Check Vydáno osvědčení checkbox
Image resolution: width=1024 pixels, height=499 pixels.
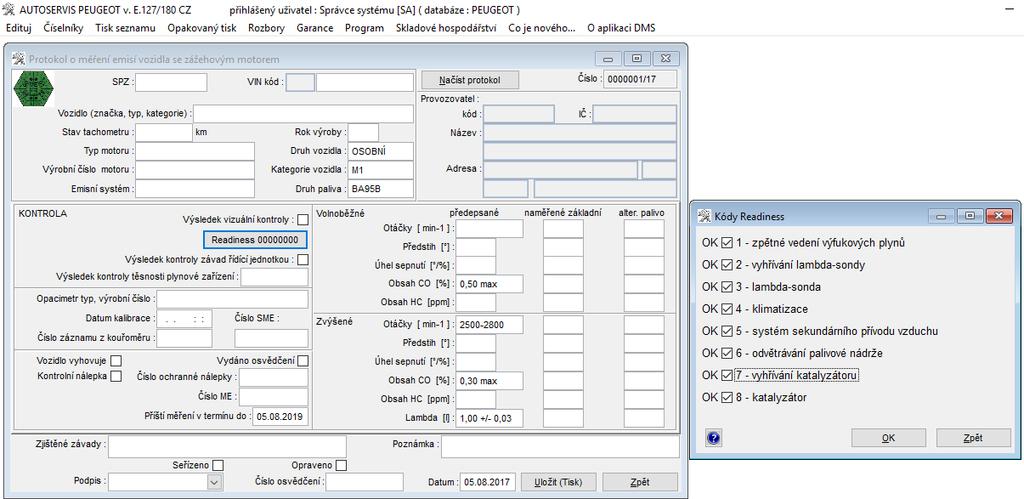click(x=303, y=361)
